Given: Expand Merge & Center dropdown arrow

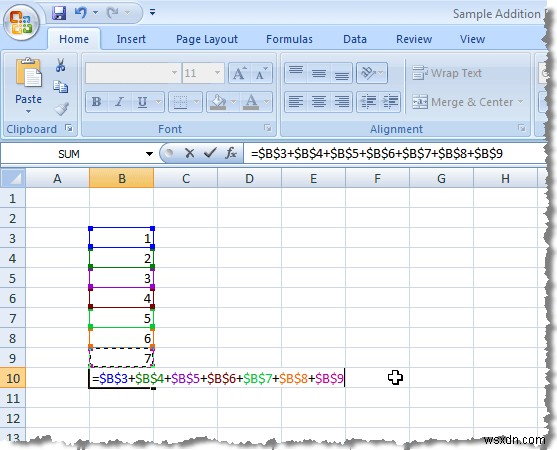Looking at the screenshot, I should coord(521,102).
